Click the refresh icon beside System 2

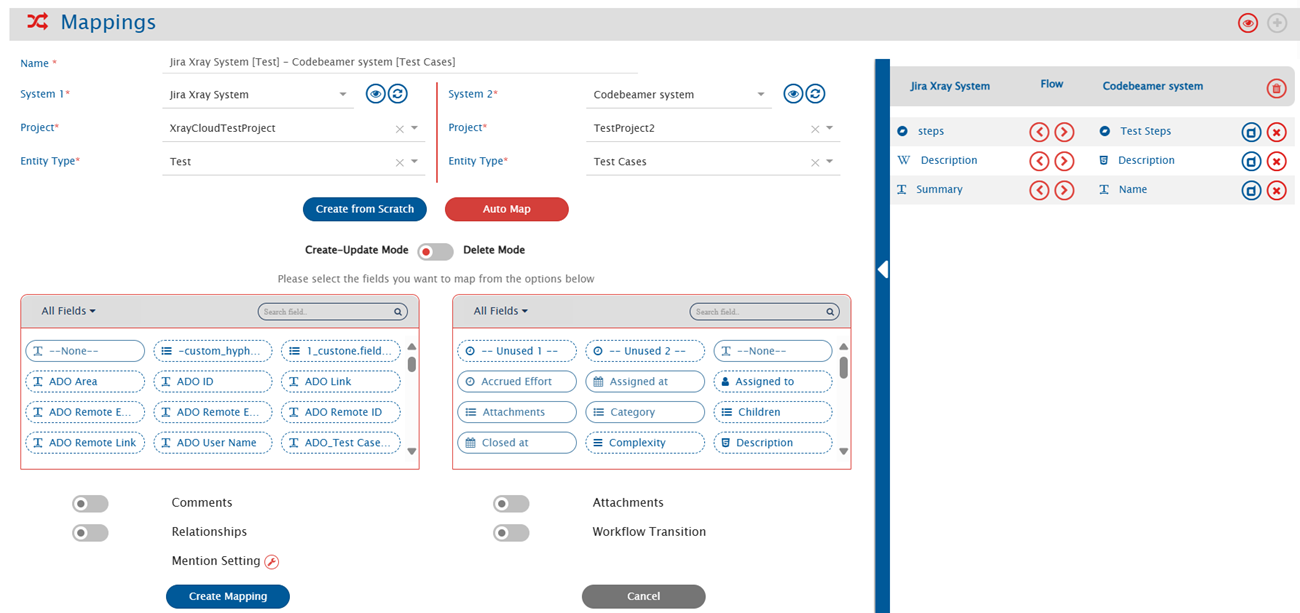[x=816, y=94]
